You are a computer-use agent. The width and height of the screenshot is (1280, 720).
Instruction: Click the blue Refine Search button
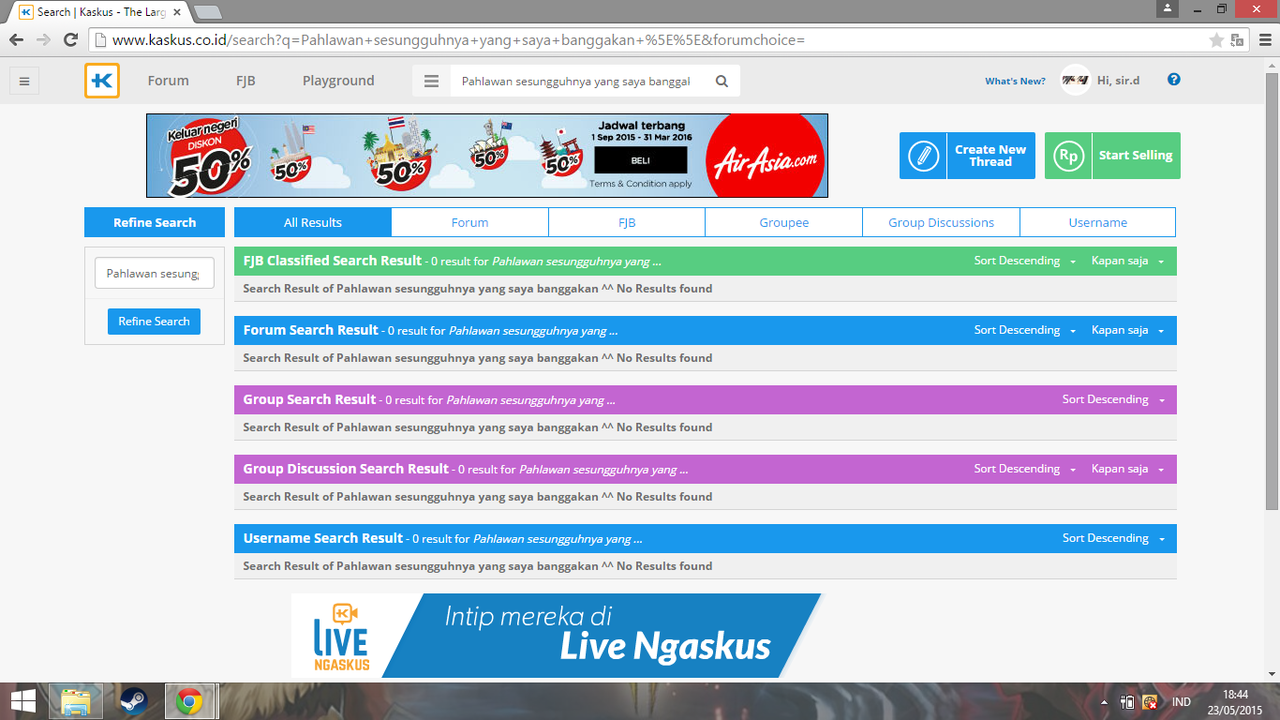[x=154, y=321]
